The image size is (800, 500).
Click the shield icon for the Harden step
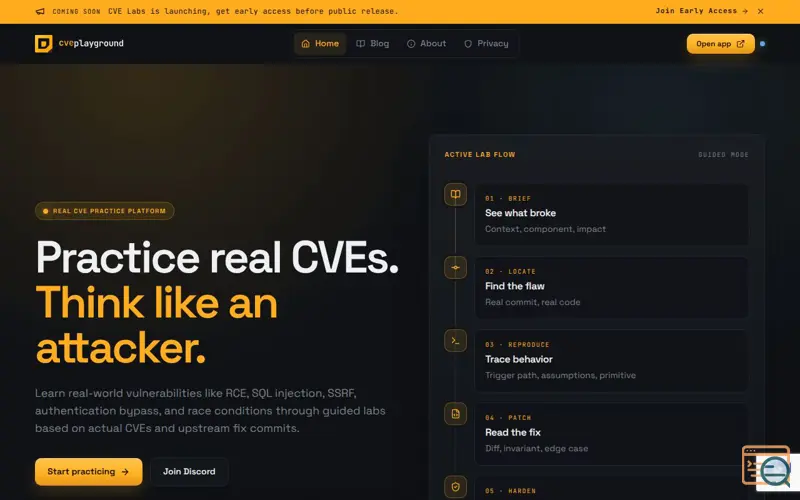click(455, 487)
